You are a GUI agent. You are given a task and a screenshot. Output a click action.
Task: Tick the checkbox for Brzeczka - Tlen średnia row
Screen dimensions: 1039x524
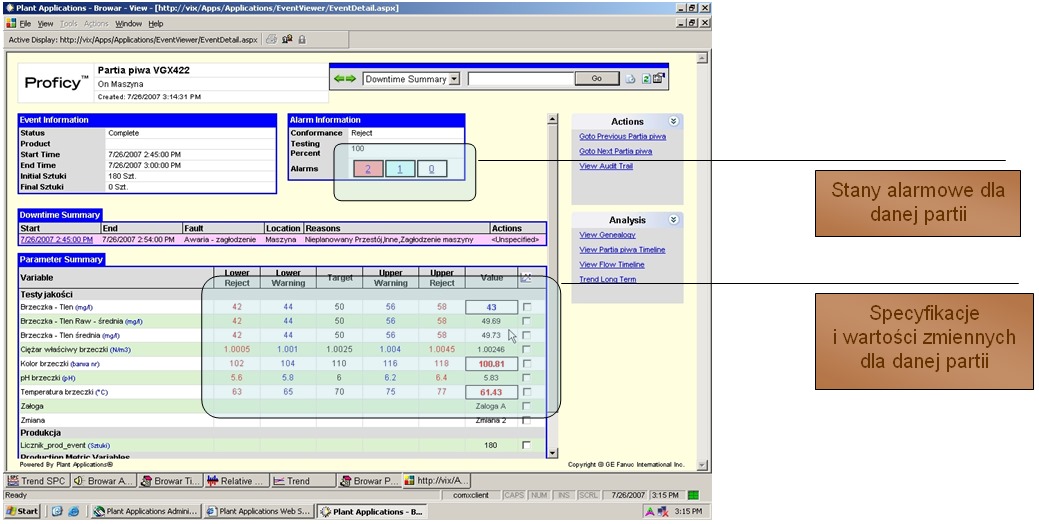526,335
